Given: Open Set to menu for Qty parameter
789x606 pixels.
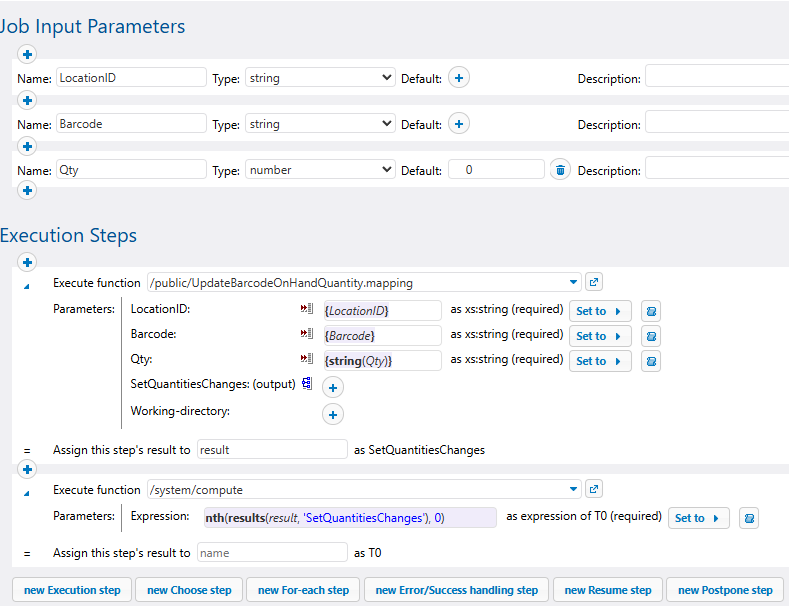Looking at the screenshot, I should coord(600,361).
